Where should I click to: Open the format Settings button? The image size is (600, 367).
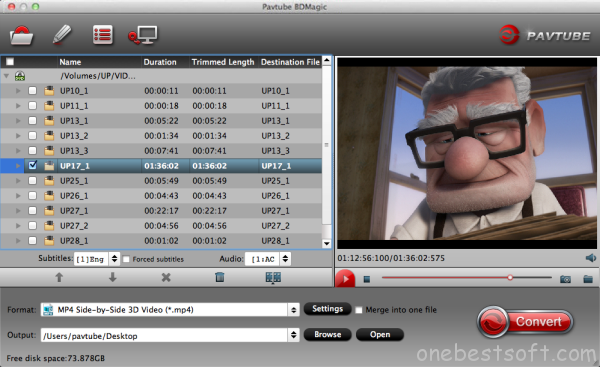coord(327,309)
